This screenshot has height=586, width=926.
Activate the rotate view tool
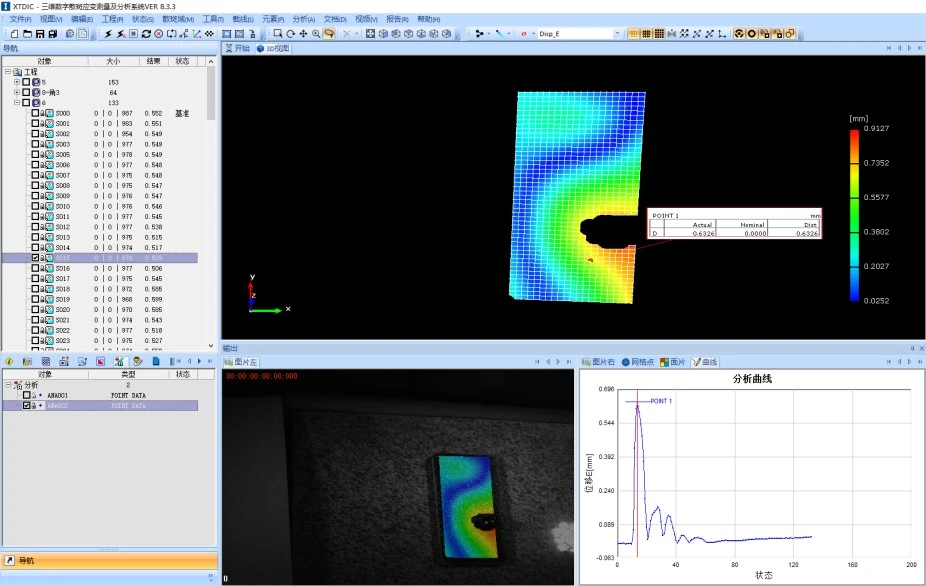pyautogui.click(x=291, y=34)
